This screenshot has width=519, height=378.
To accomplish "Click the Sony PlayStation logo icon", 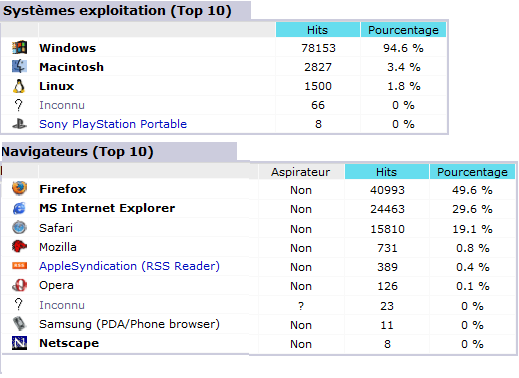I will tap(19, 124).
